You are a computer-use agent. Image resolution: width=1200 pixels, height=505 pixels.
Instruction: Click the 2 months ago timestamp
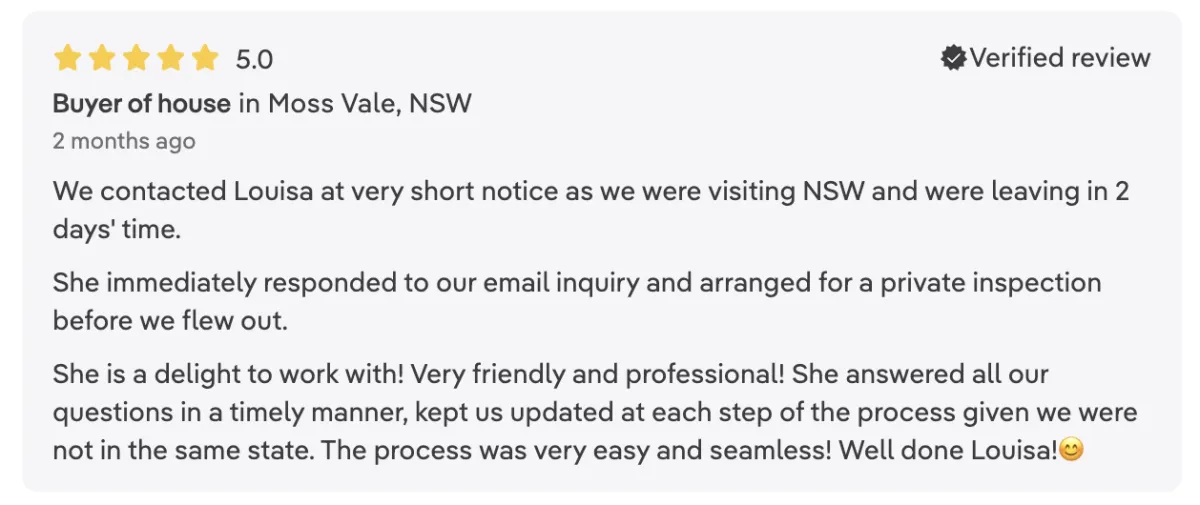pos(124,141)
